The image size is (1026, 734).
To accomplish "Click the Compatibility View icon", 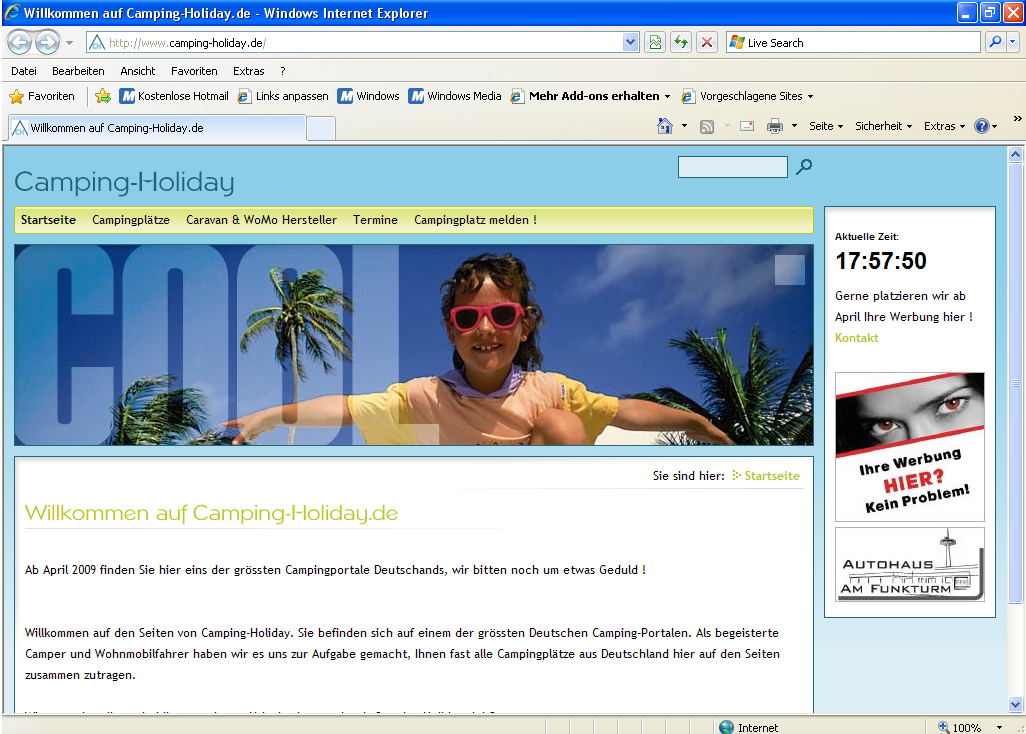I will click(x=655, y=42).
